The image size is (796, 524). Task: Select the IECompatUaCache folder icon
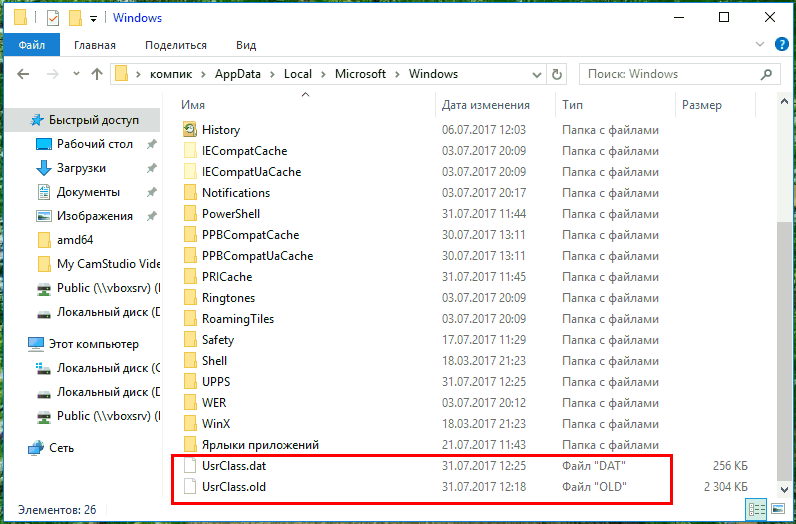click(x=190, y=172)
